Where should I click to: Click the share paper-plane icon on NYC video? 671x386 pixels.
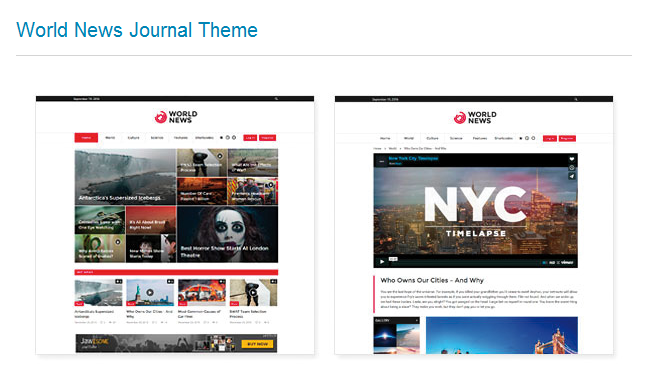(572, 176)
